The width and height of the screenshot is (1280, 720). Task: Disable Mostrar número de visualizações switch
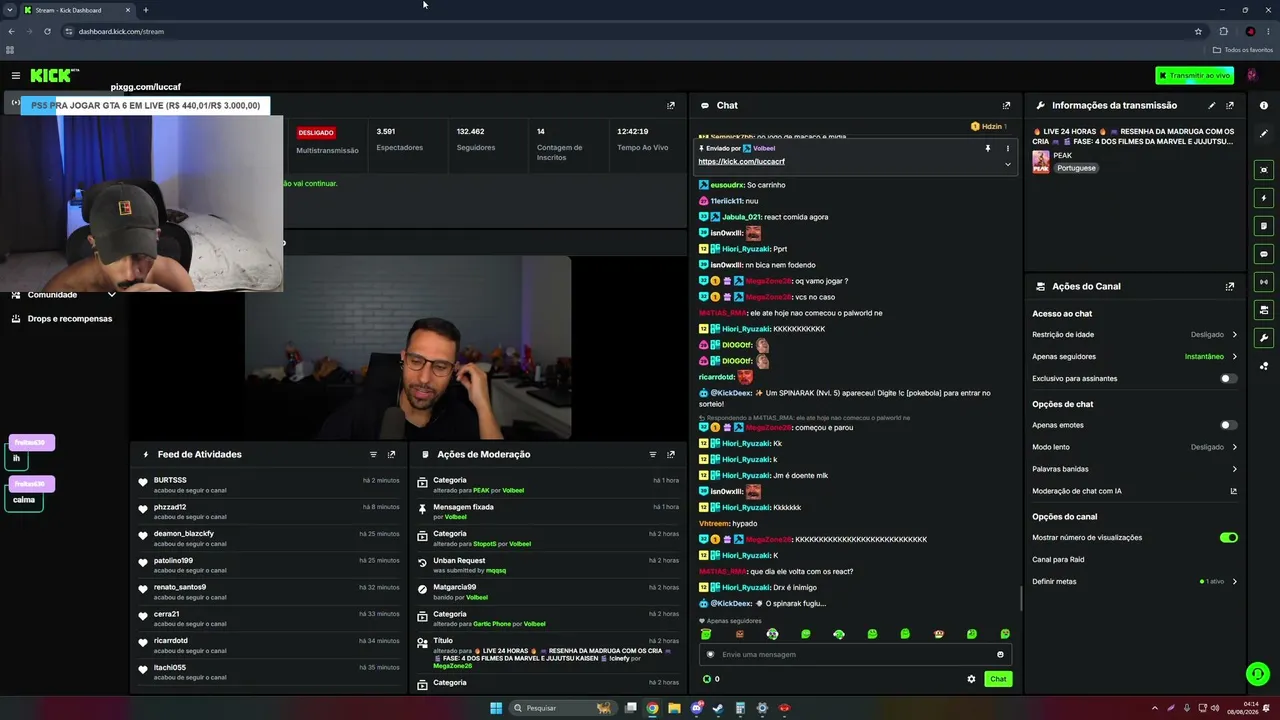[1229, 537]
